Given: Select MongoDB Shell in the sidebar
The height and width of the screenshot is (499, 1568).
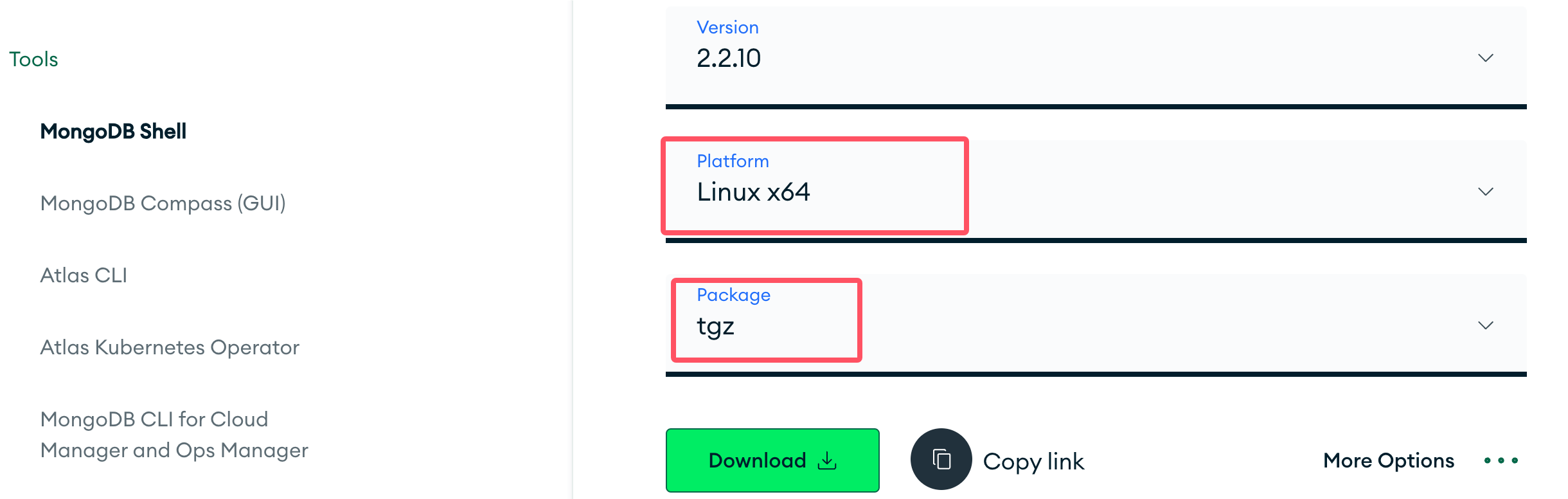Looking at the screenshot, I should pyautogui.click(x=112, y=131).
